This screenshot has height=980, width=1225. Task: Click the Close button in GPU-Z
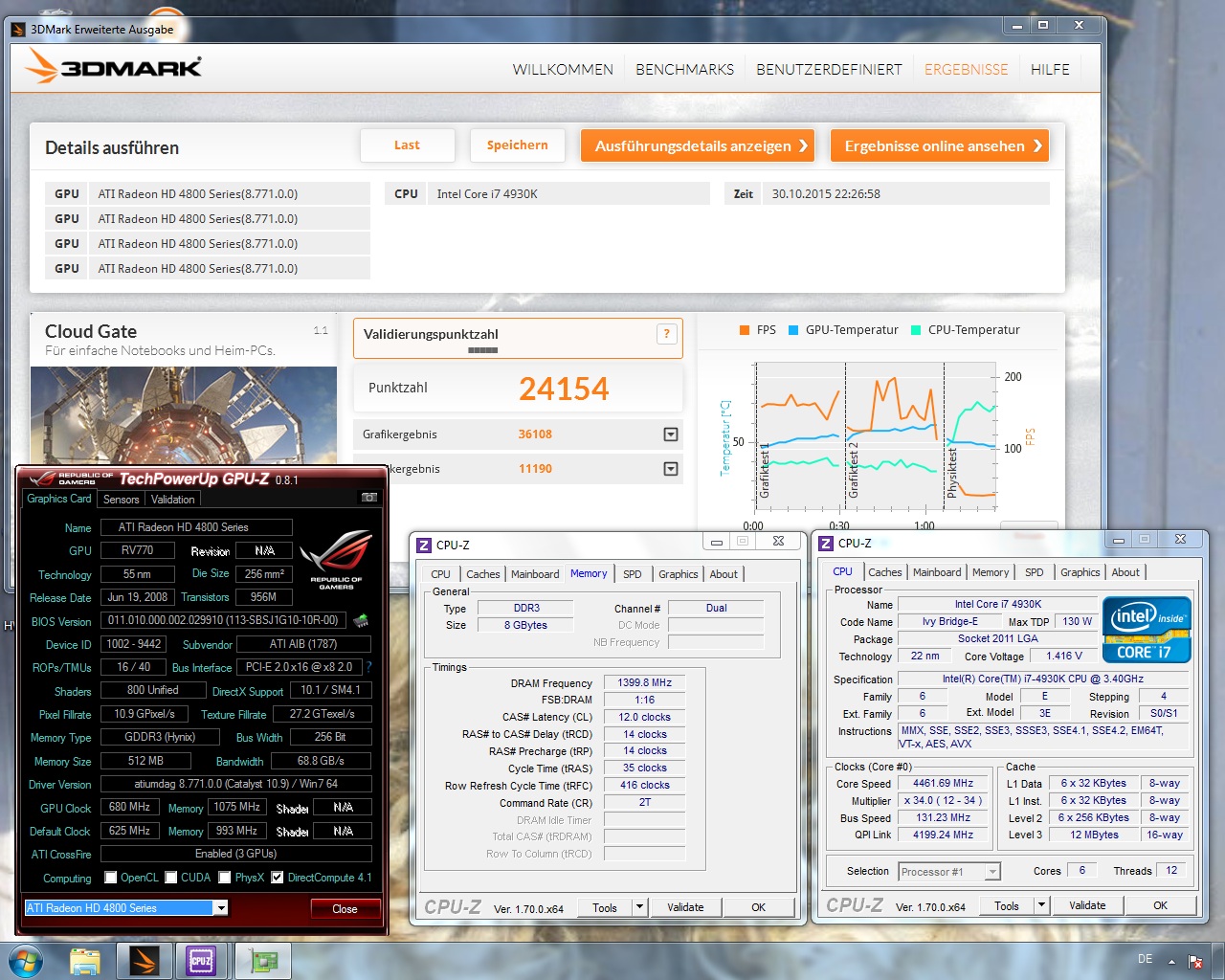click(x=345, y=909)
